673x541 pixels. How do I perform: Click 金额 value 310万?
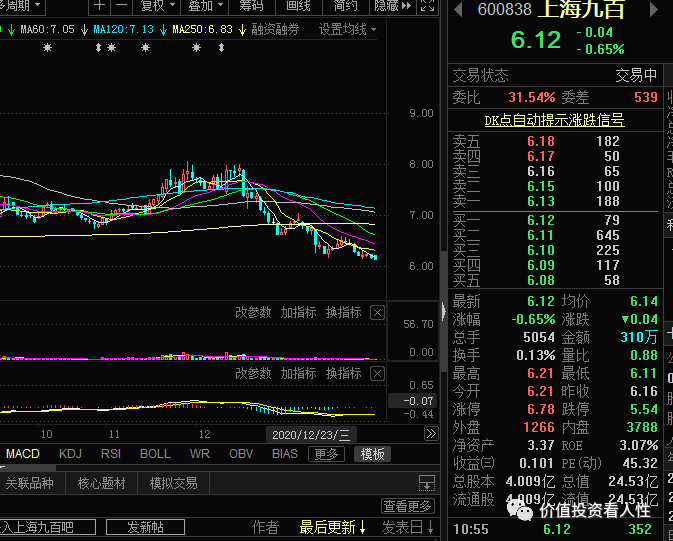(639, 337)
